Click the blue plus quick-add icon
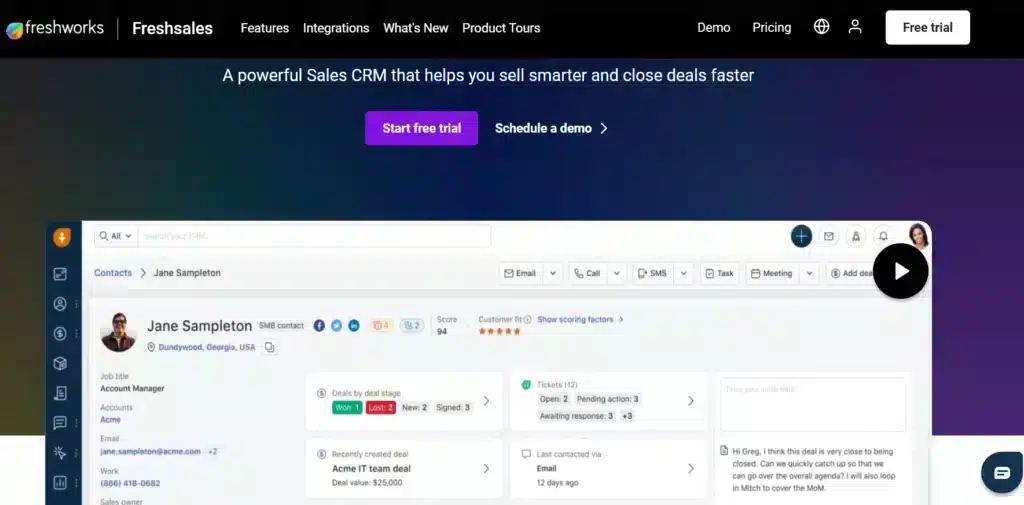Screen dimensions: 1024x505 801,236
